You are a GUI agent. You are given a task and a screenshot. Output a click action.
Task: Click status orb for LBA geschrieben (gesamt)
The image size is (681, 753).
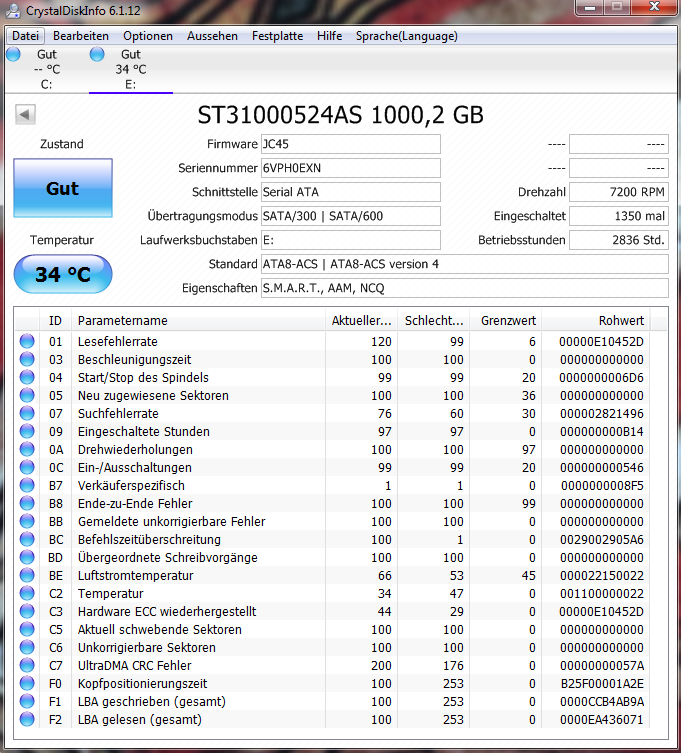point(27,702)
